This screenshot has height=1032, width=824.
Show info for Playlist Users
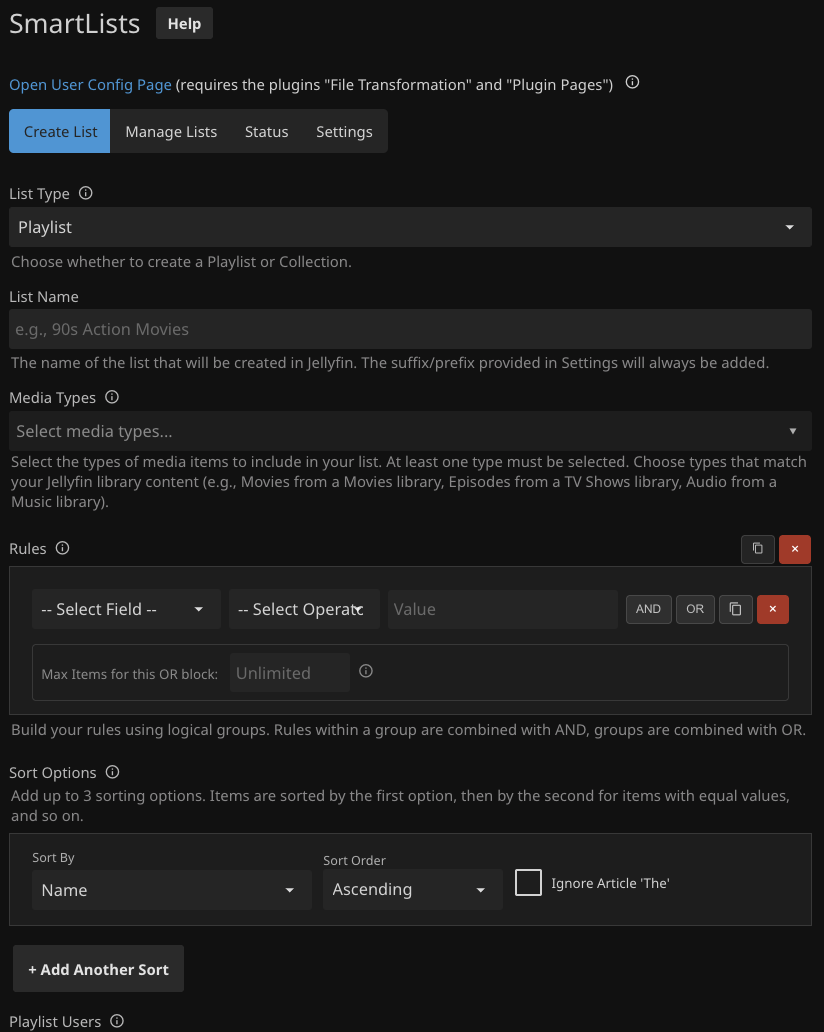(116, 1021)
